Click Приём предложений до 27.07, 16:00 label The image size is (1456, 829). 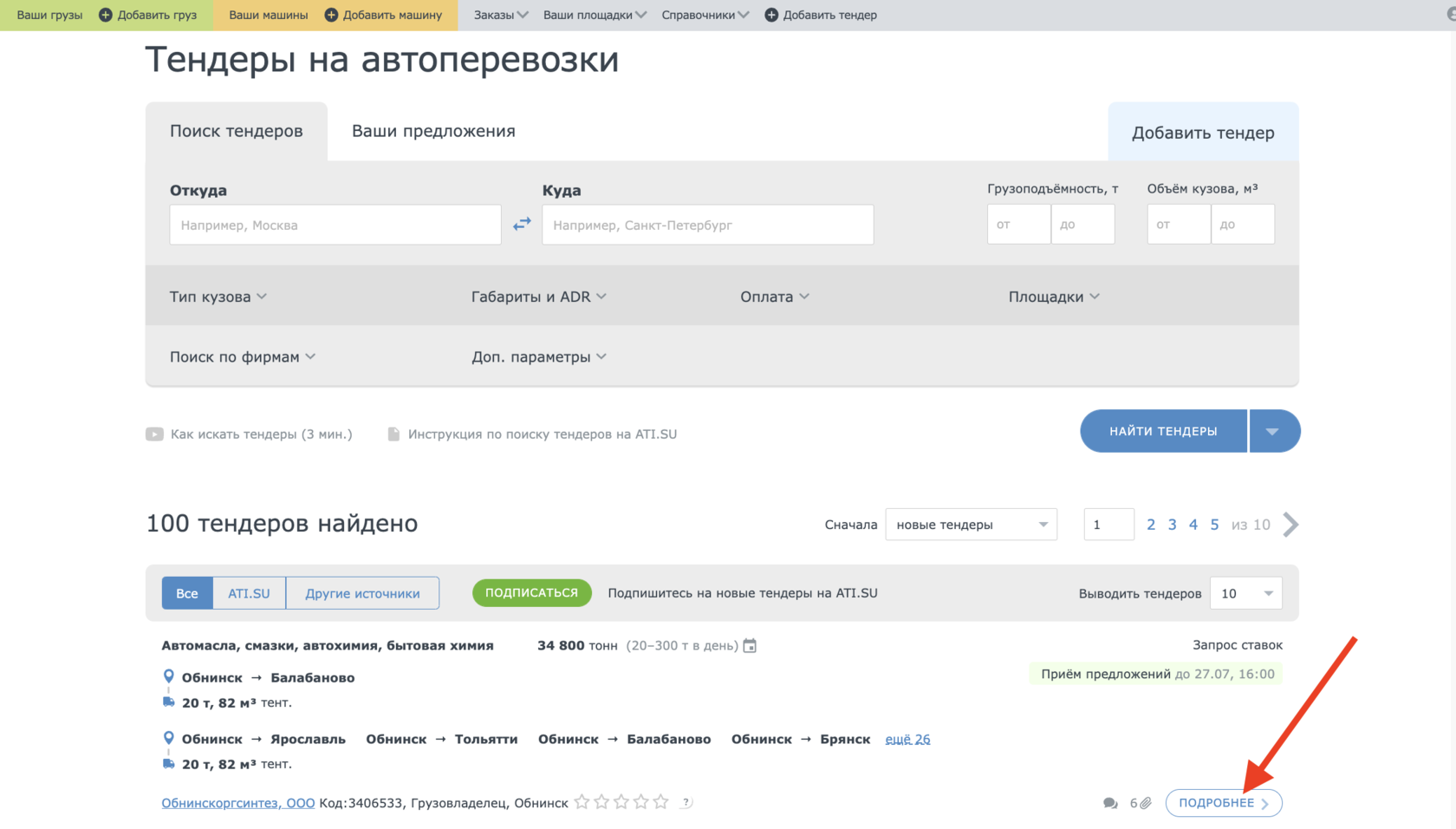pos(1158,674)
